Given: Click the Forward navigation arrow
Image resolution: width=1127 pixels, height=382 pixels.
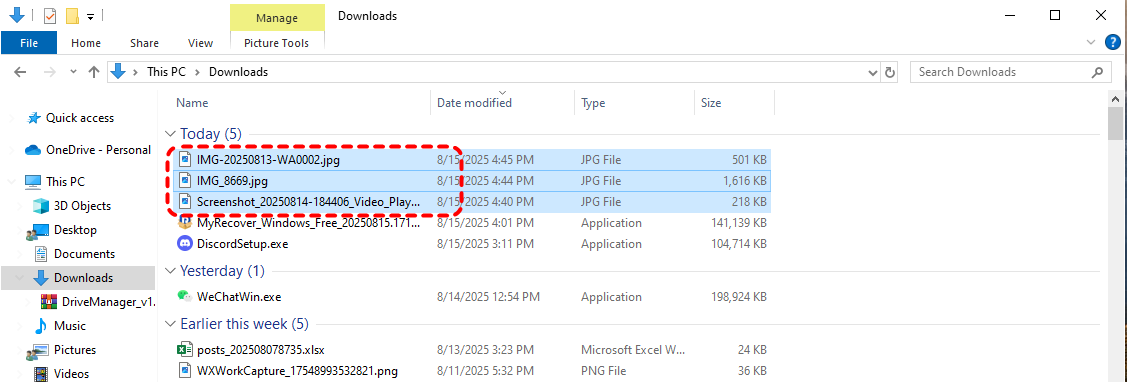Looking at the screenshot, I should pos(50,72).
